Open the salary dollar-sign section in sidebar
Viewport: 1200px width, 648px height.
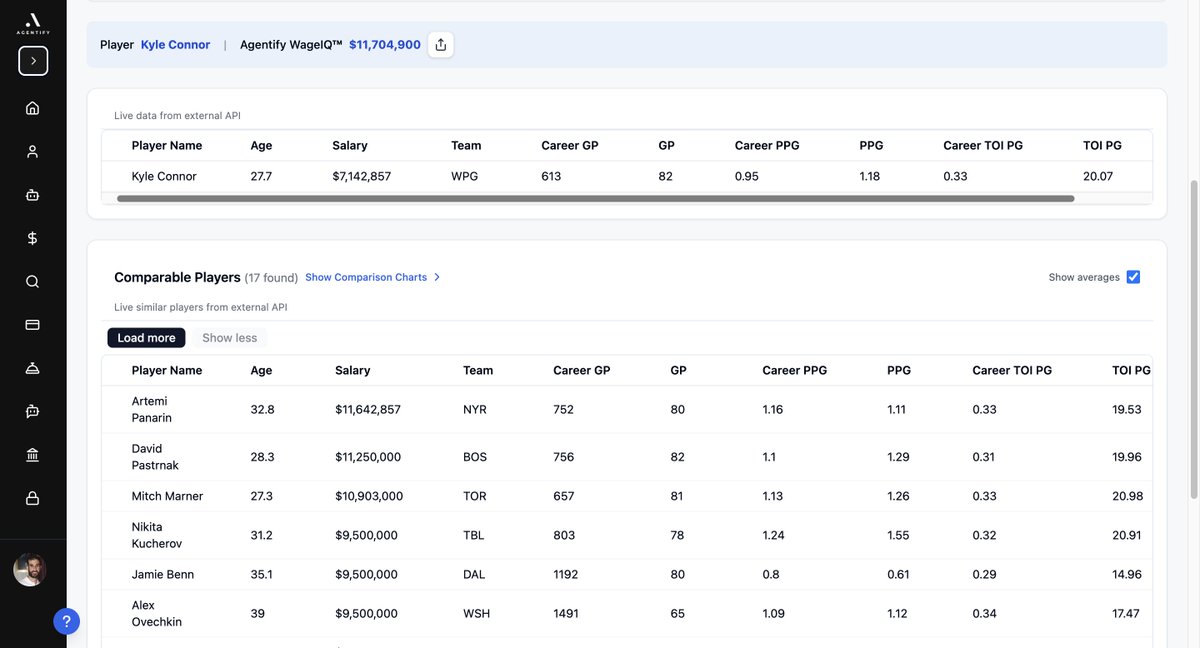[31, 237]
